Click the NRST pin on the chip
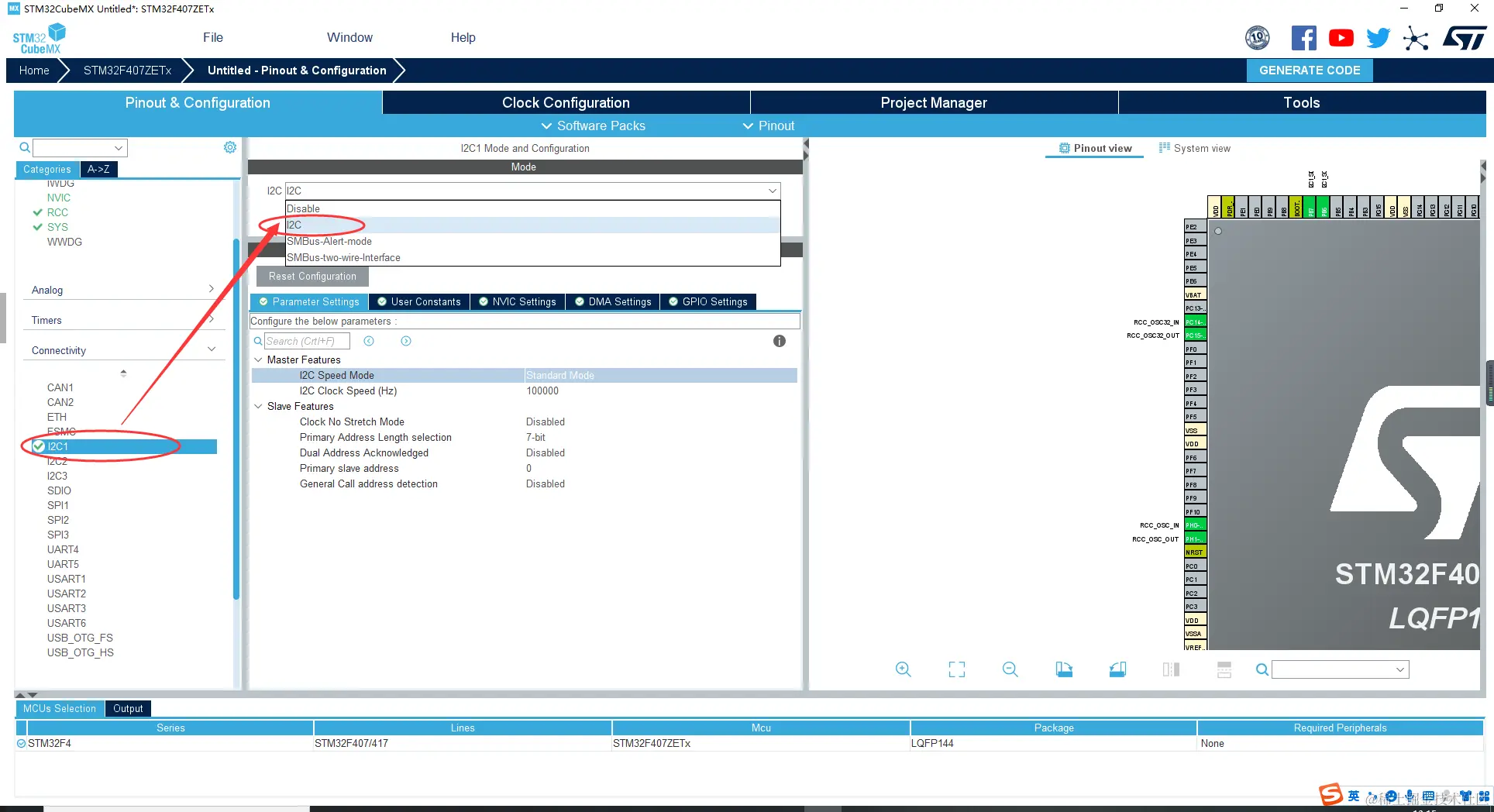 1195,552
